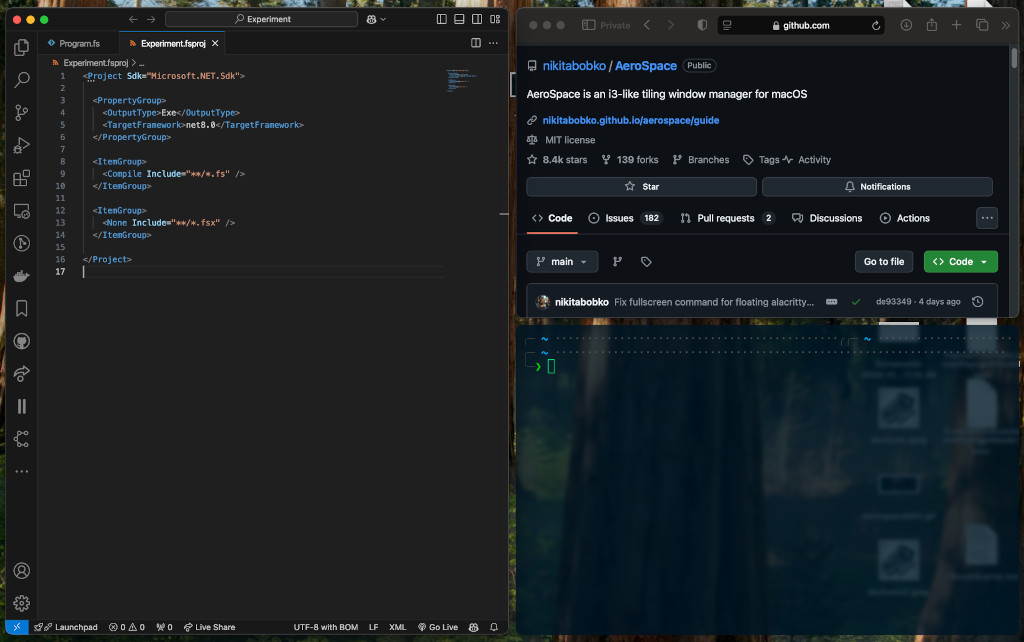Open the notifications bell in VS Code status bar
Screen dimensions: 1024x642
pyautogui.click(x=494, y=627)
